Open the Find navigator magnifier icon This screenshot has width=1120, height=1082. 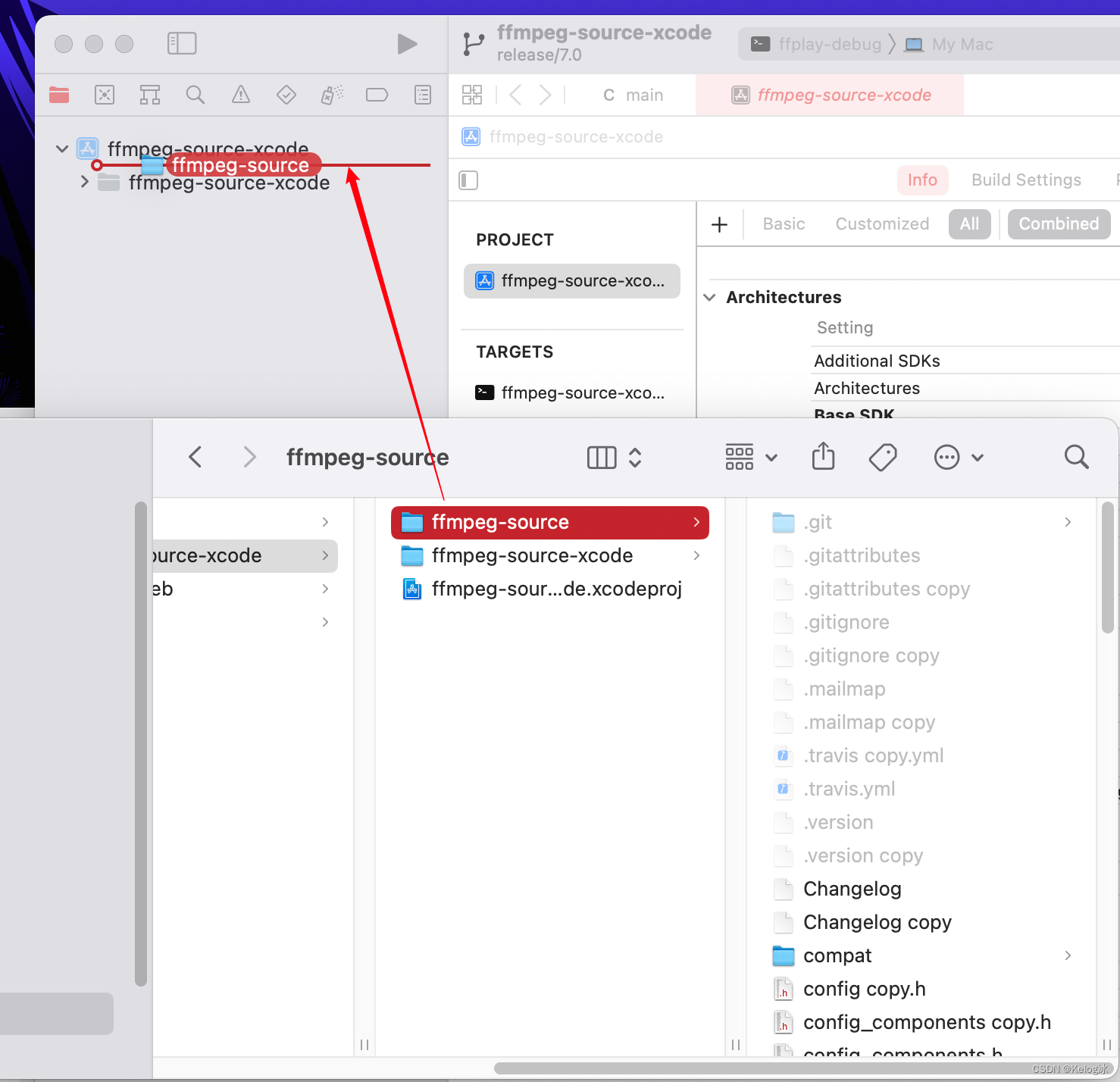pyautogui.click(x=196, y=95)
